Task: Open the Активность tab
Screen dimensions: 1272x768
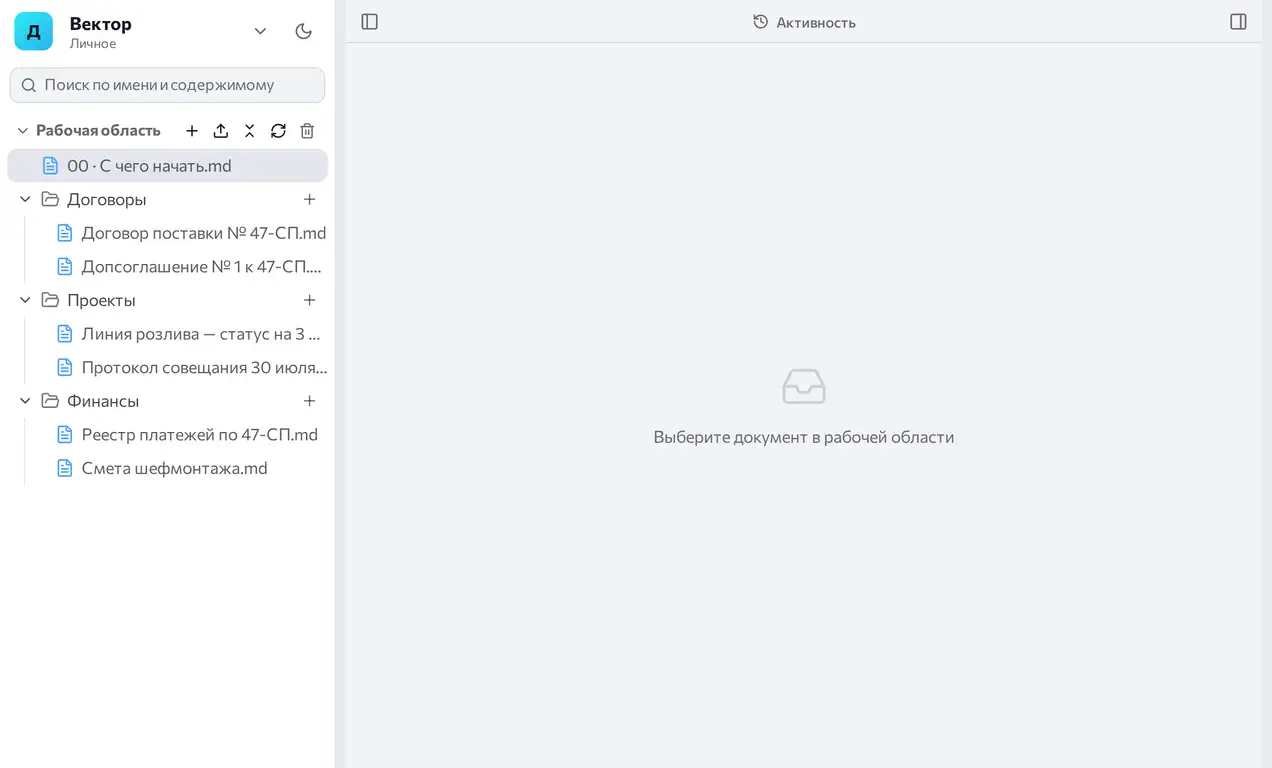Action: (x=804, y=22)
